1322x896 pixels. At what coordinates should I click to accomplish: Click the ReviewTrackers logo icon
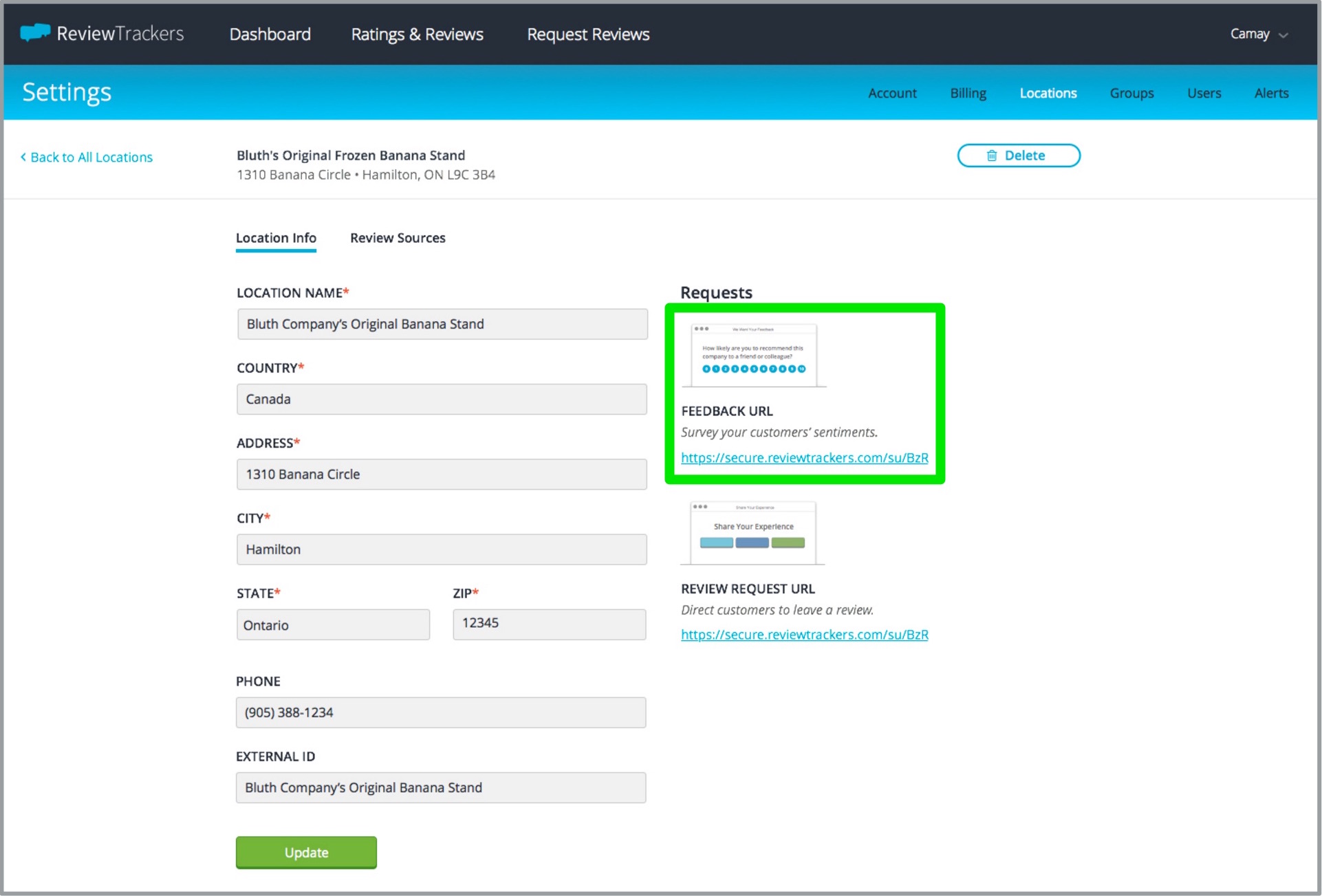coord(35,32)
